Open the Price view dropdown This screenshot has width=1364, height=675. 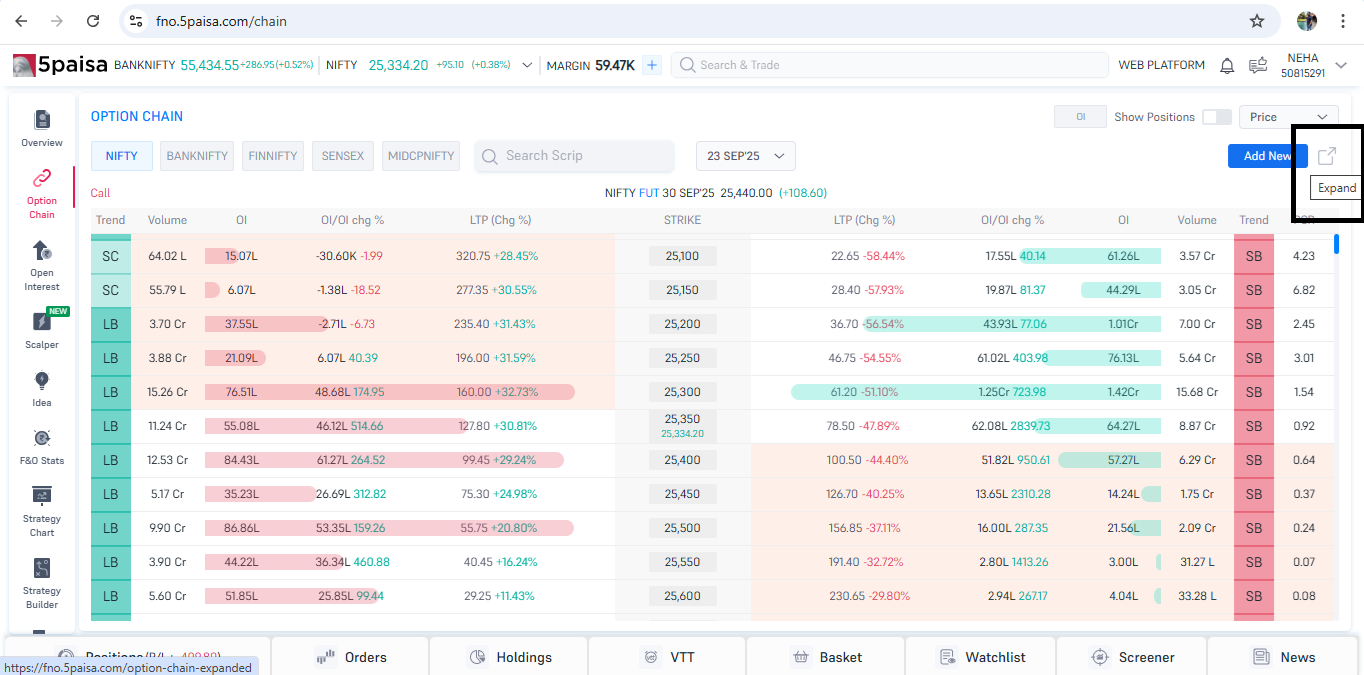pos(1288,117)
